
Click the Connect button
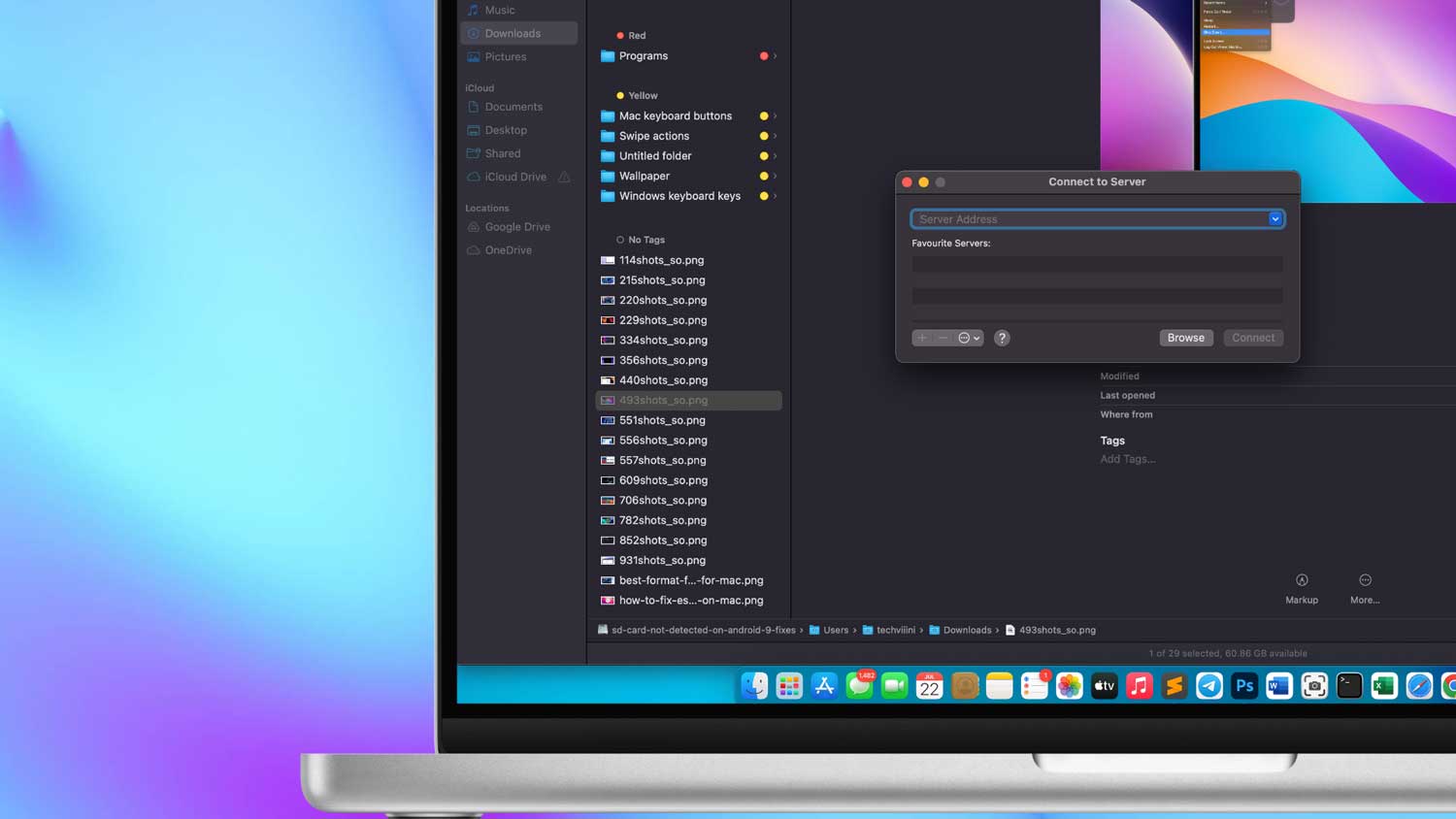[1252, 337]
